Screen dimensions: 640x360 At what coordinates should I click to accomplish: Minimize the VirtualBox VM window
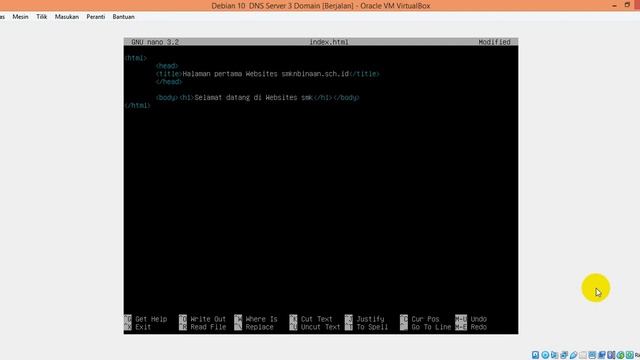coord(614,5)
